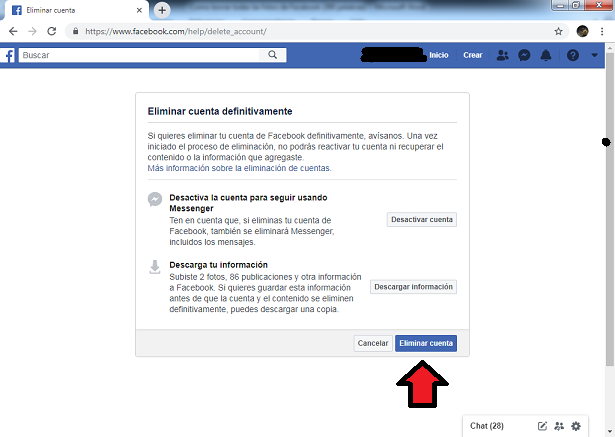The image size is (615, 437).
Task: Click the Messenger icon beside Desactiva la cuenta
Action: (155, 199)
